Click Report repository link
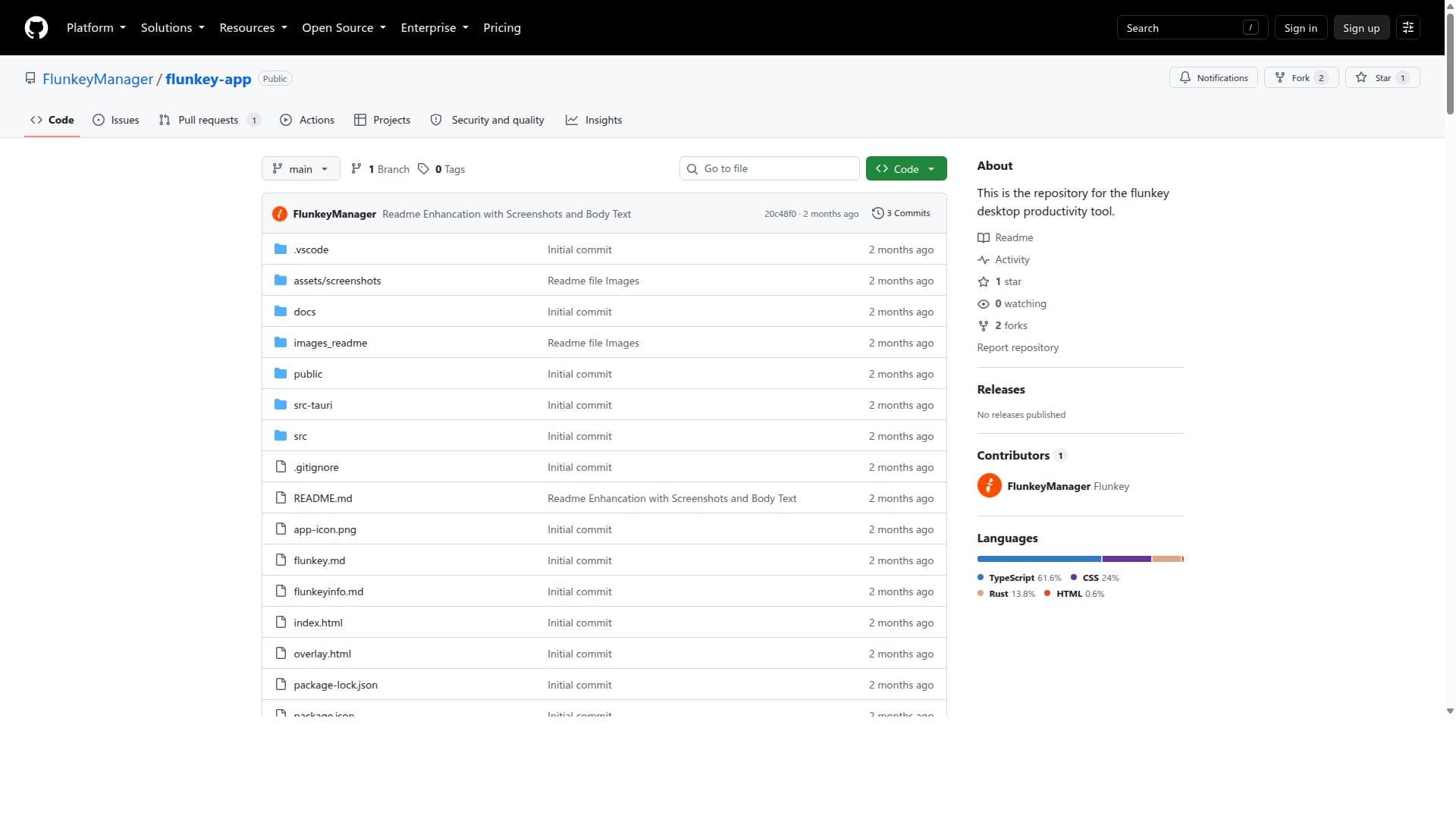Screen dimensions: 1456x819 coord(1018,348)
